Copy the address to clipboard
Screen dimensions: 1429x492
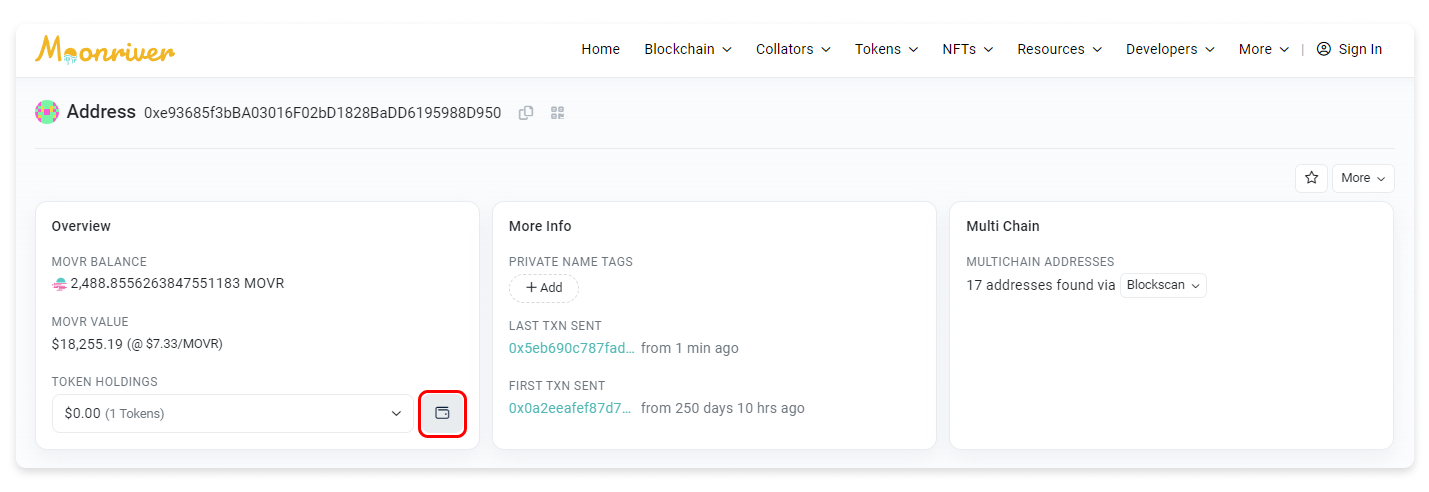[526, 113]
